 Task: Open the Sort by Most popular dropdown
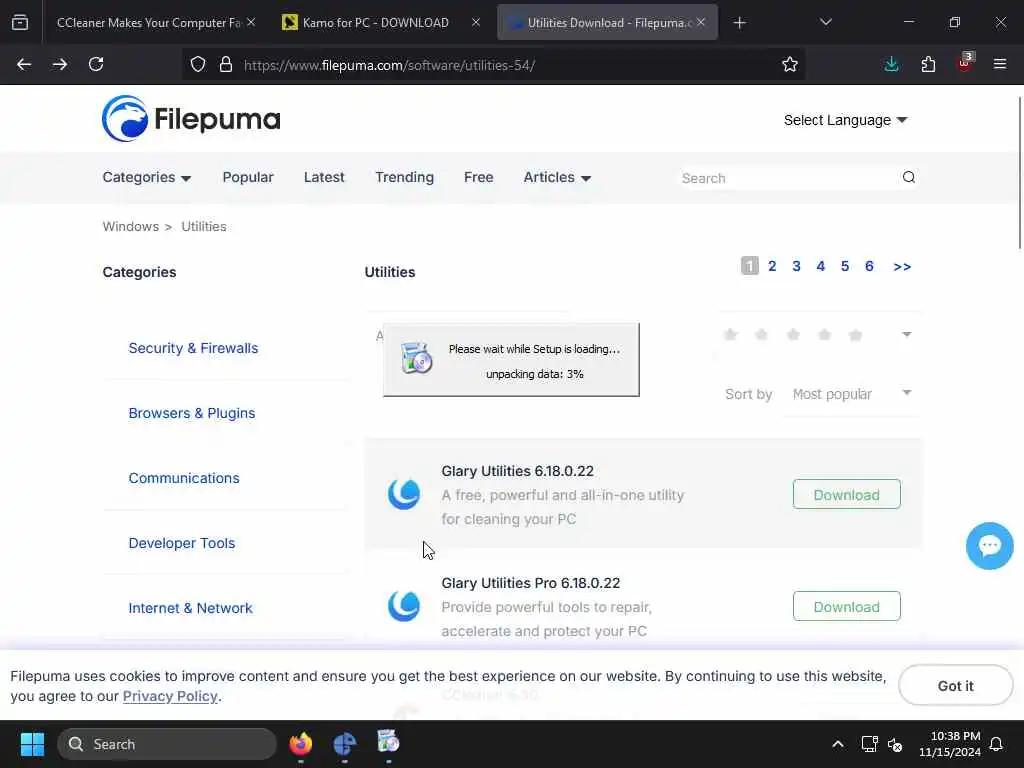click(851, 394)
